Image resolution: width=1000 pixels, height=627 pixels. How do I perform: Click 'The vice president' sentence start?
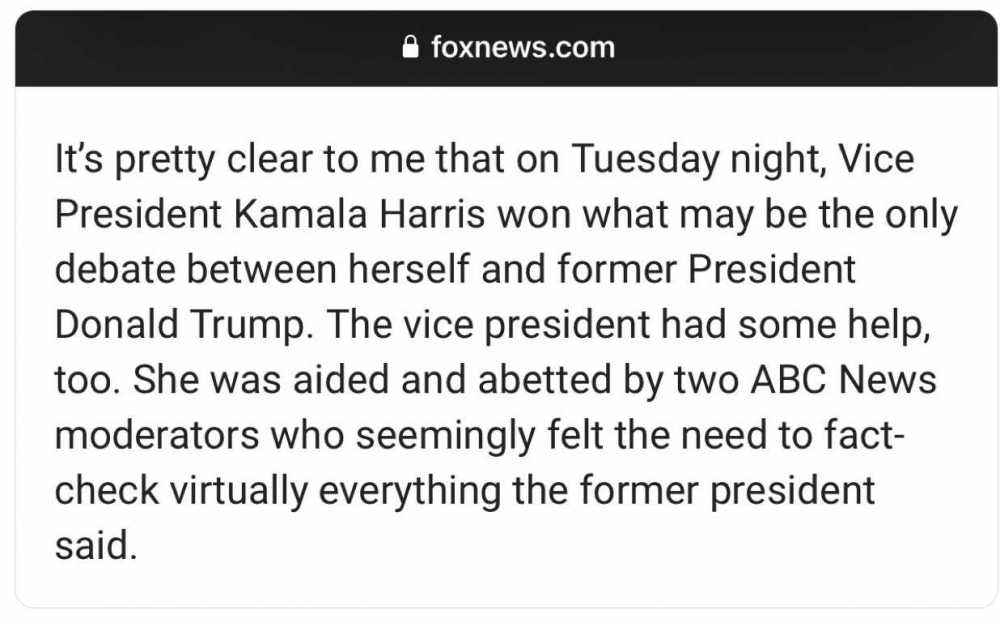point(487,325)
